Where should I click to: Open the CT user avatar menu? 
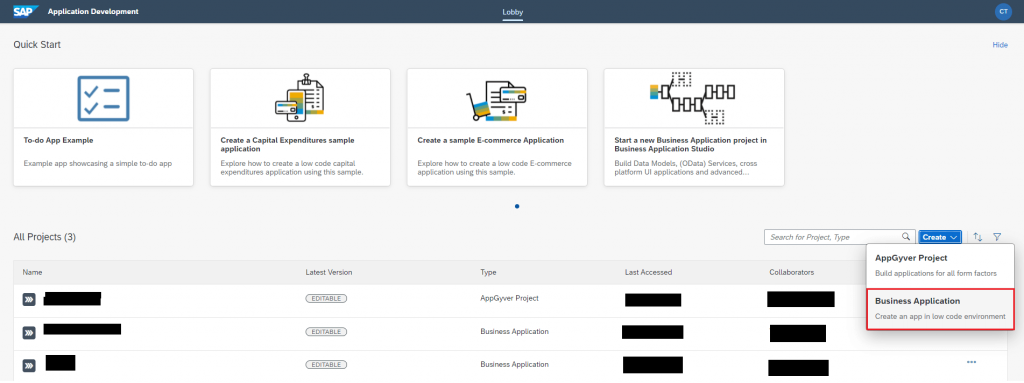pyautogui.click(x=1002, y=11)
